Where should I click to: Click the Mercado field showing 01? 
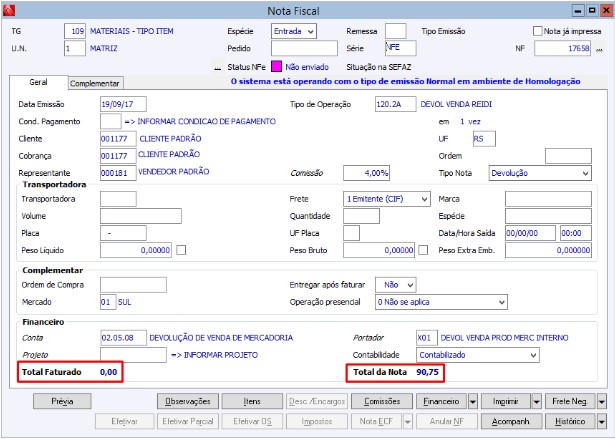pos(108,302)
